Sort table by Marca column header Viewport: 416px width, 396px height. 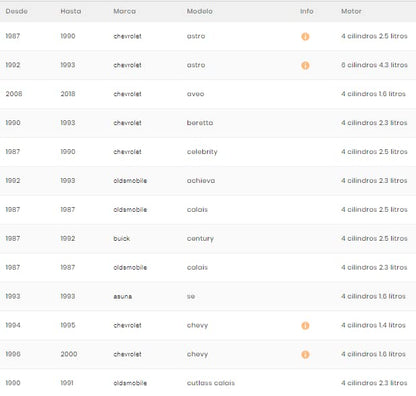[124, 11]
